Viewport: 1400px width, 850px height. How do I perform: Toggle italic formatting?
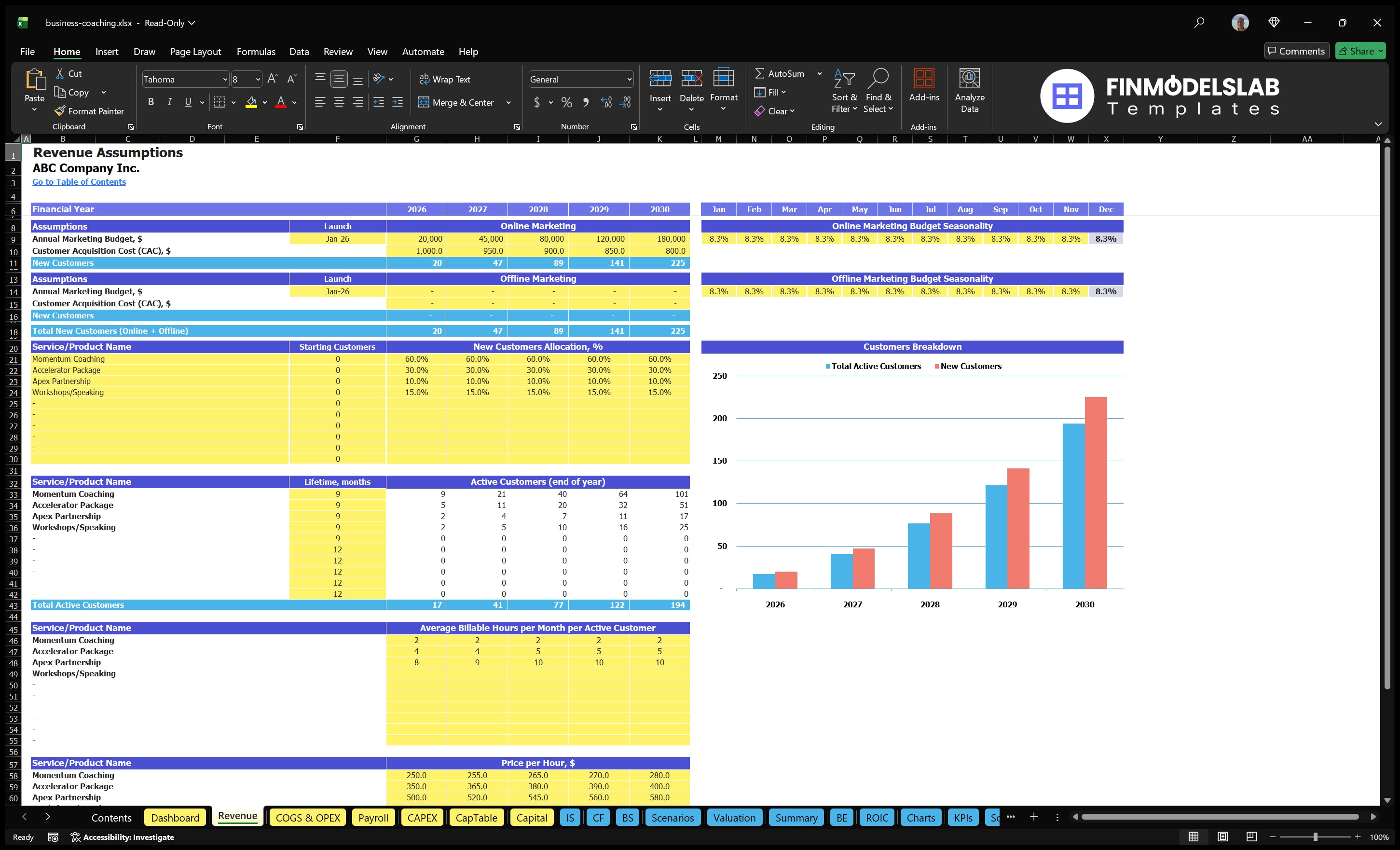[x=169, y=102]
